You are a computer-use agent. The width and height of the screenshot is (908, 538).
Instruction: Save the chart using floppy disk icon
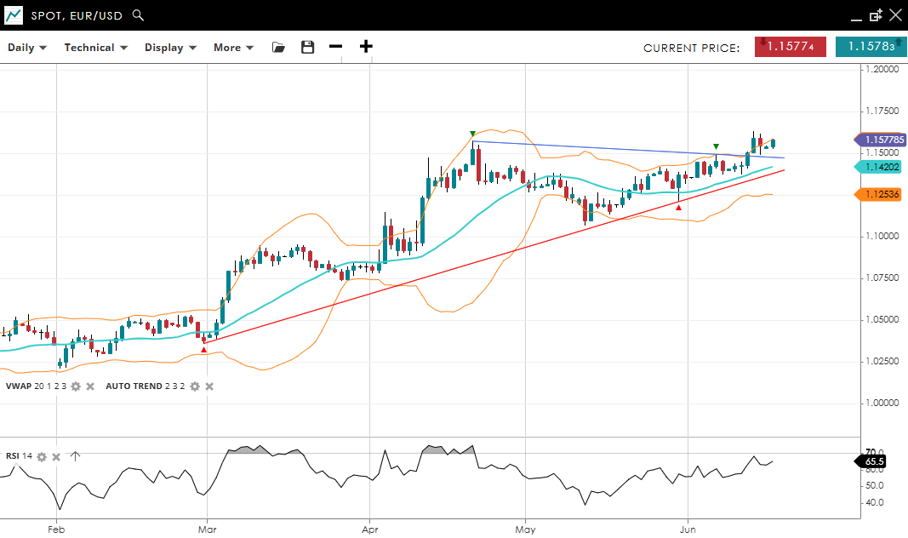click(x=307, y=47)
